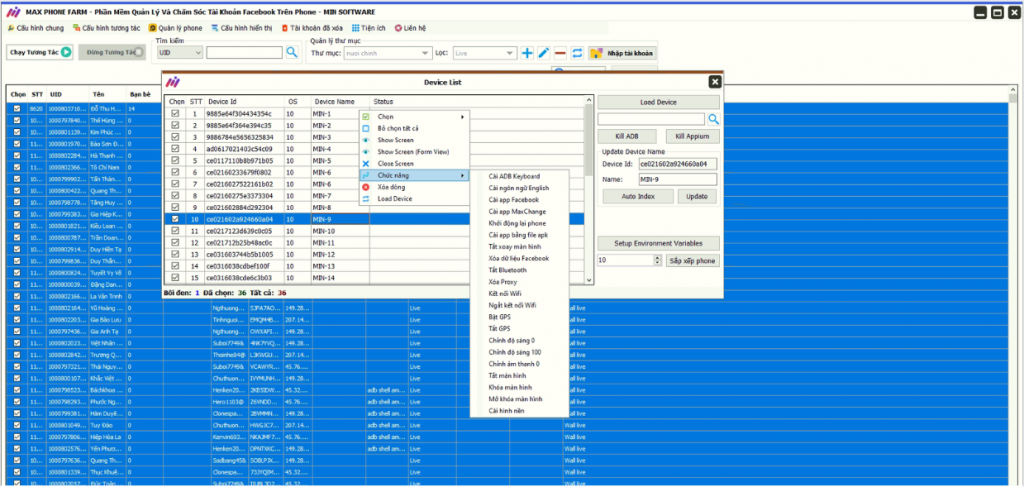Close the Device List dialog

[x=715, y=82]
